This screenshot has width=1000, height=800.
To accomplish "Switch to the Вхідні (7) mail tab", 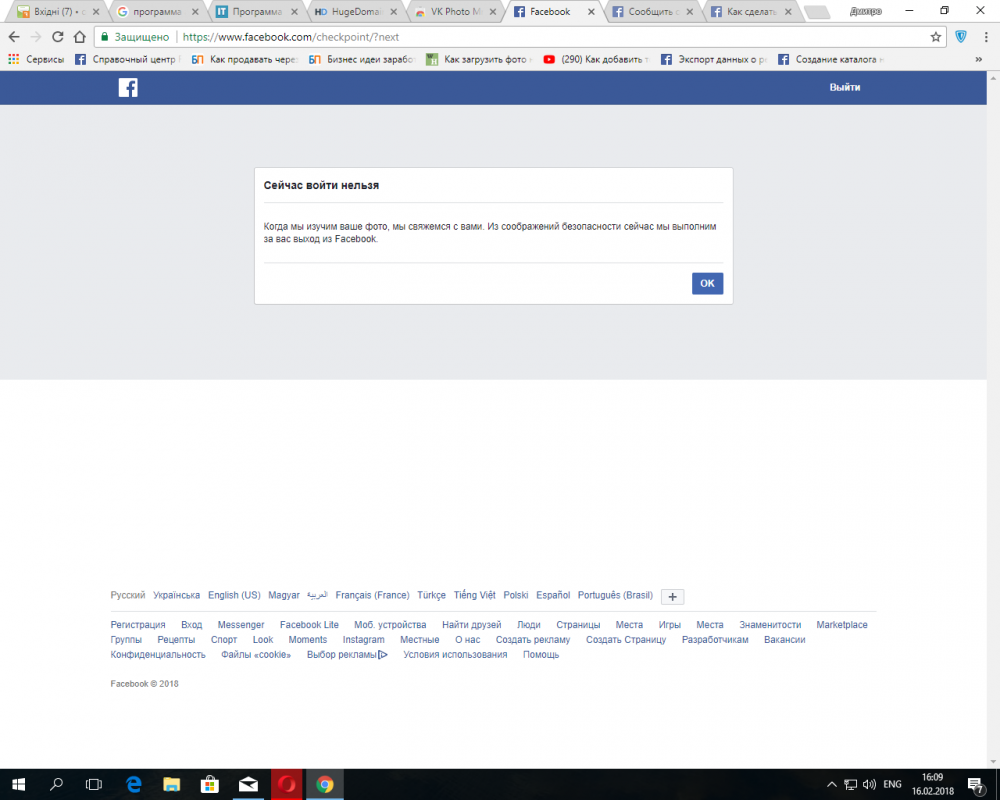I will tap(59, 11).
